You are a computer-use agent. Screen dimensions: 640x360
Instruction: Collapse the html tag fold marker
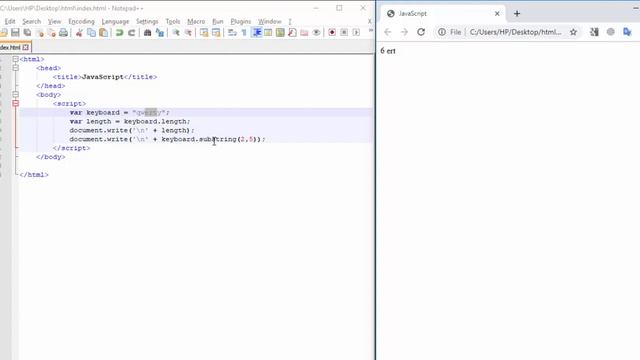point(16,59)
